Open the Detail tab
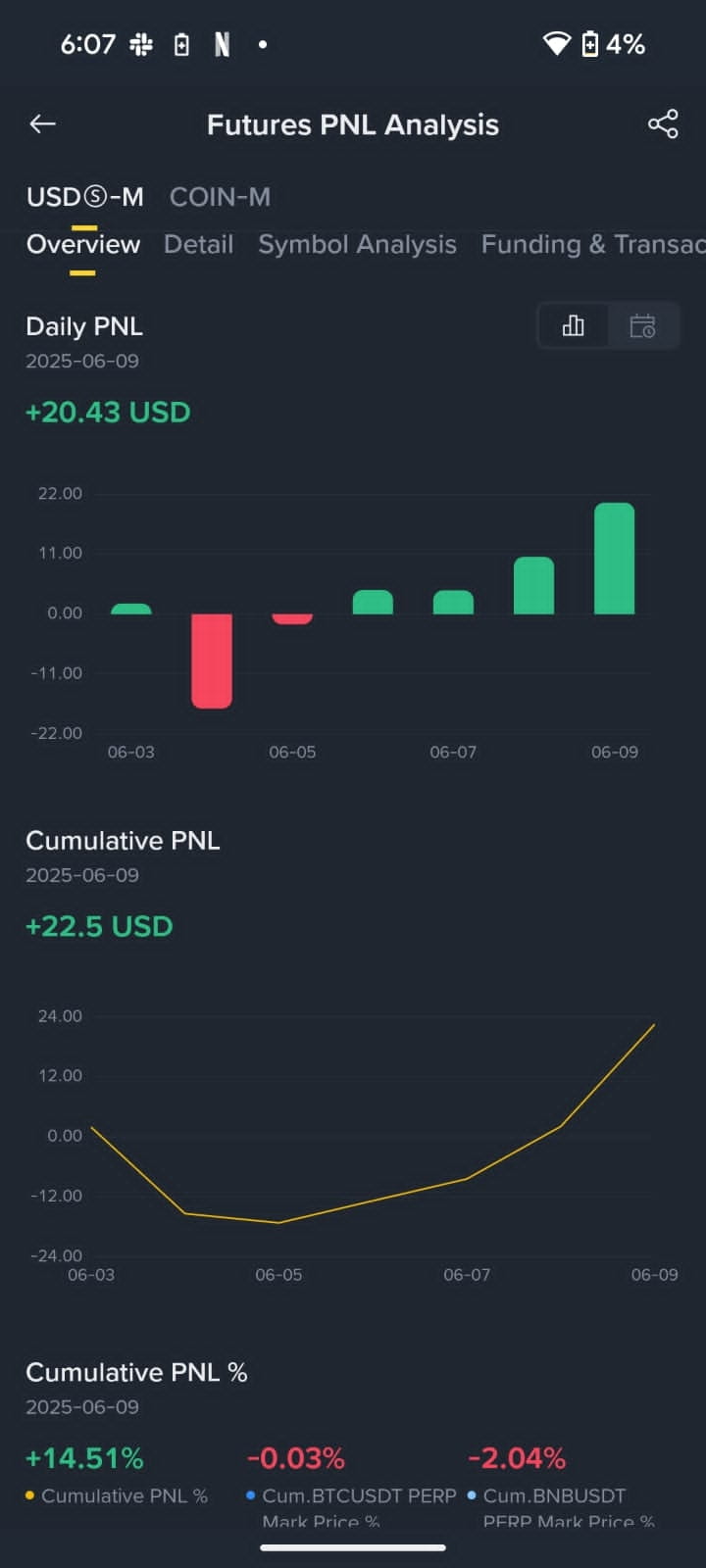This screenshot has width=706, height=1568. tap(198, 244)
